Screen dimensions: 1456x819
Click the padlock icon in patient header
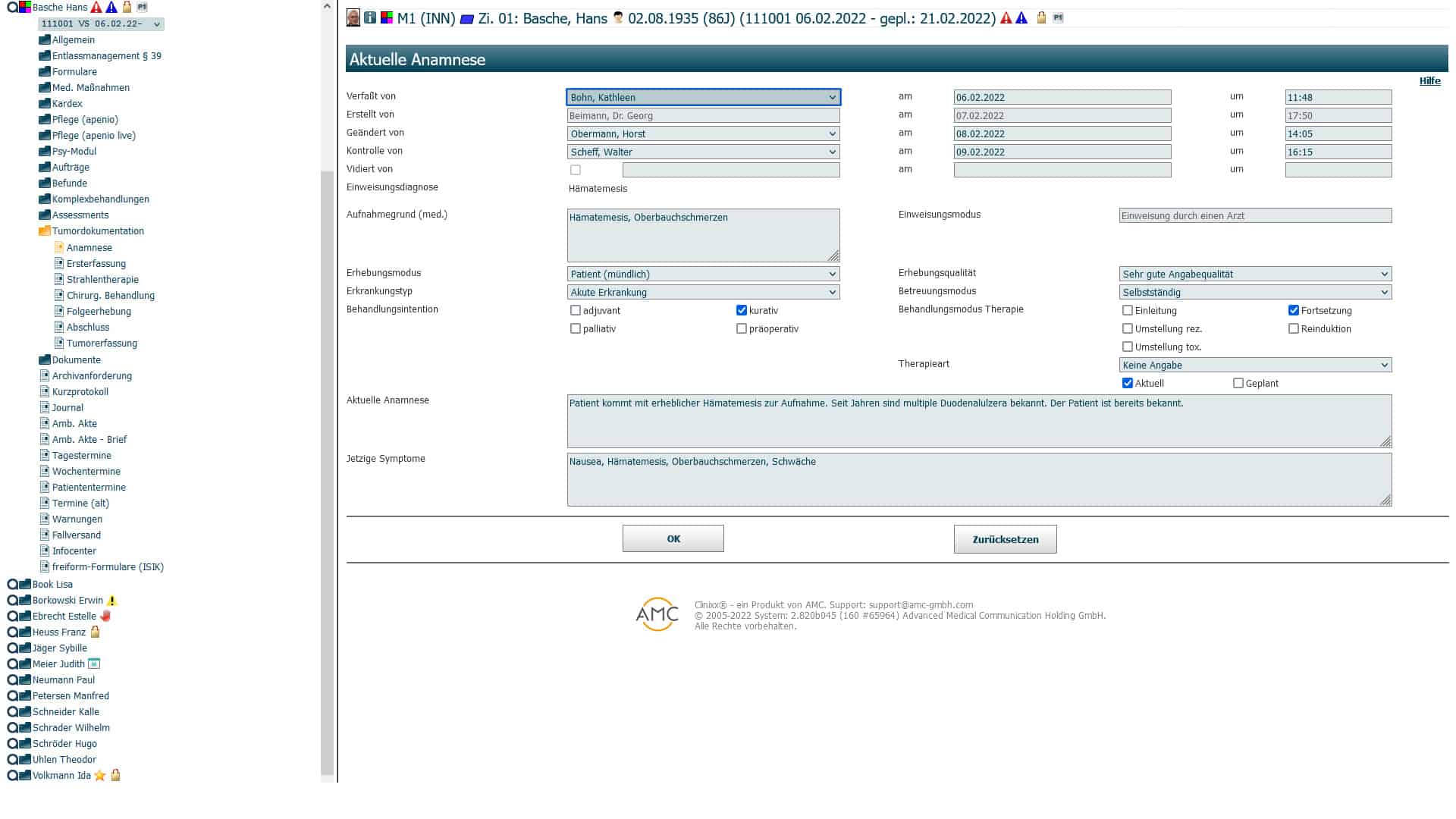tap(1041, 18)
